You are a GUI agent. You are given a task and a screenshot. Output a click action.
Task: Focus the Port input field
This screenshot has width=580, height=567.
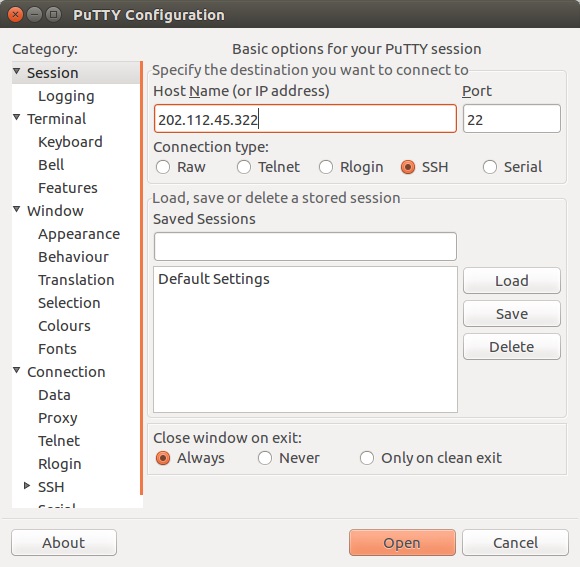point(512,119)
